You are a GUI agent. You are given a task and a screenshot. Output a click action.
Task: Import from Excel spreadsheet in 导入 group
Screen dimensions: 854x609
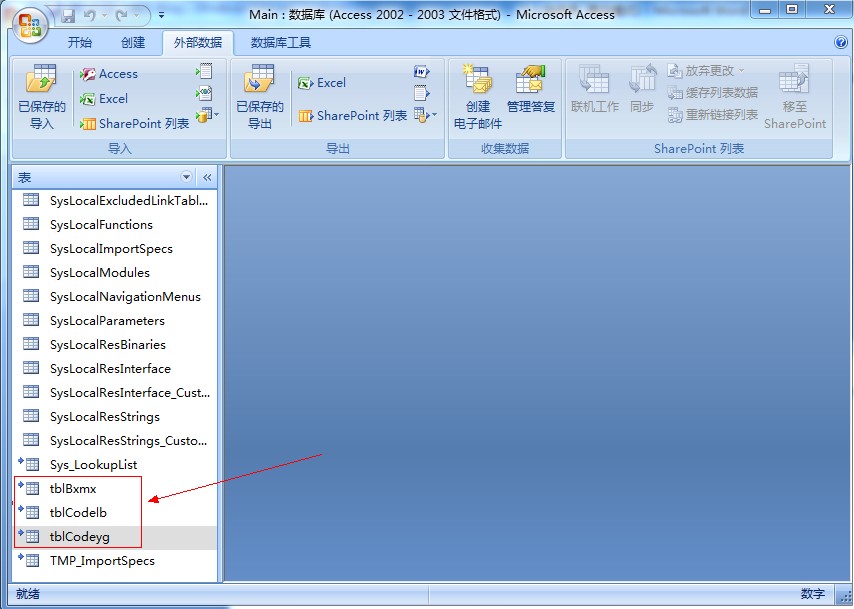(104, 99)
